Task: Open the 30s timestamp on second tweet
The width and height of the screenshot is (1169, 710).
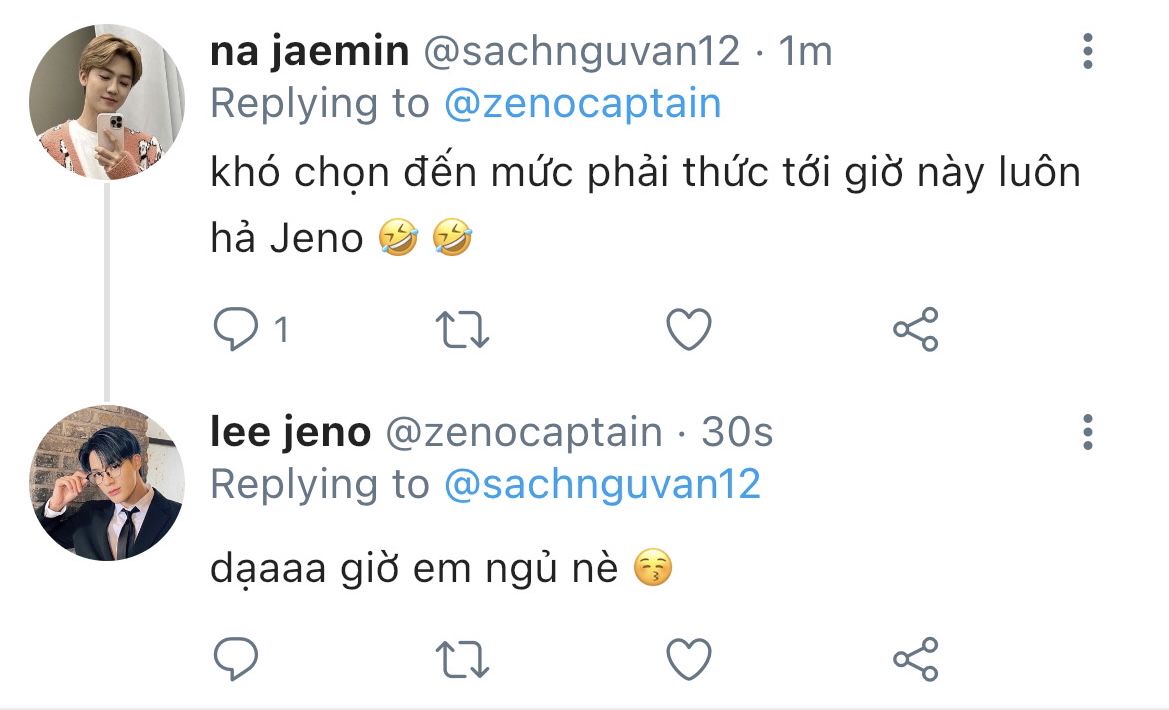Action: coord(737,432)
